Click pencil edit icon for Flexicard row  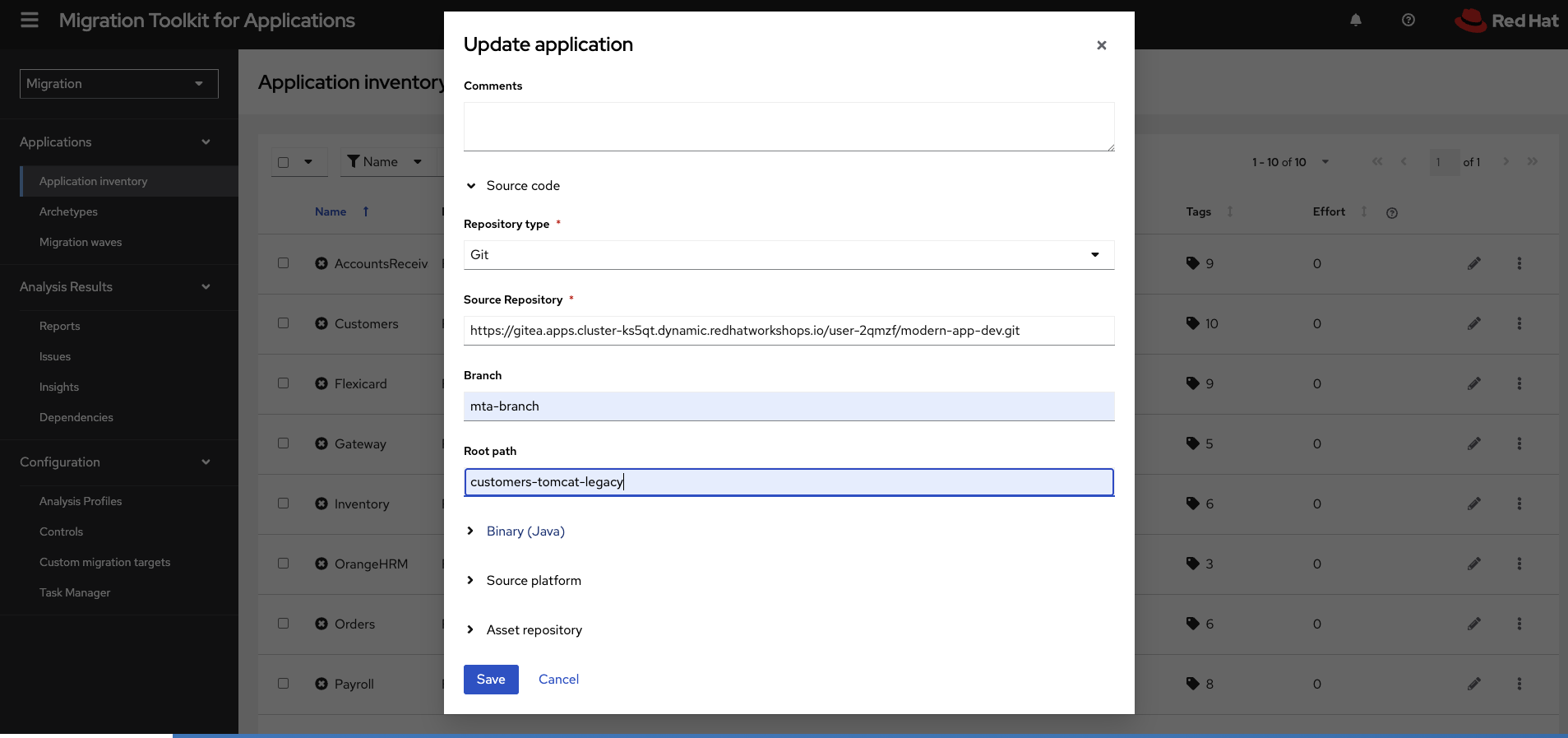tap(1474, 383)
